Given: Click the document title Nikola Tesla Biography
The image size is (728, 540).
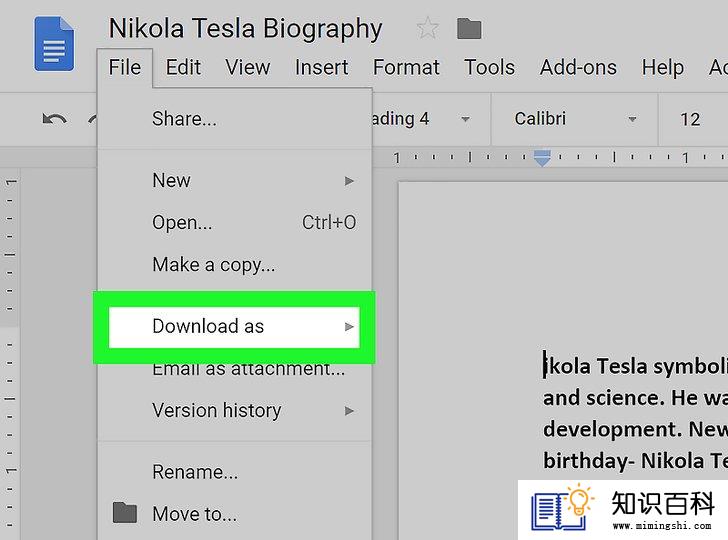Looking at the screenshot, I should (245, 28).
